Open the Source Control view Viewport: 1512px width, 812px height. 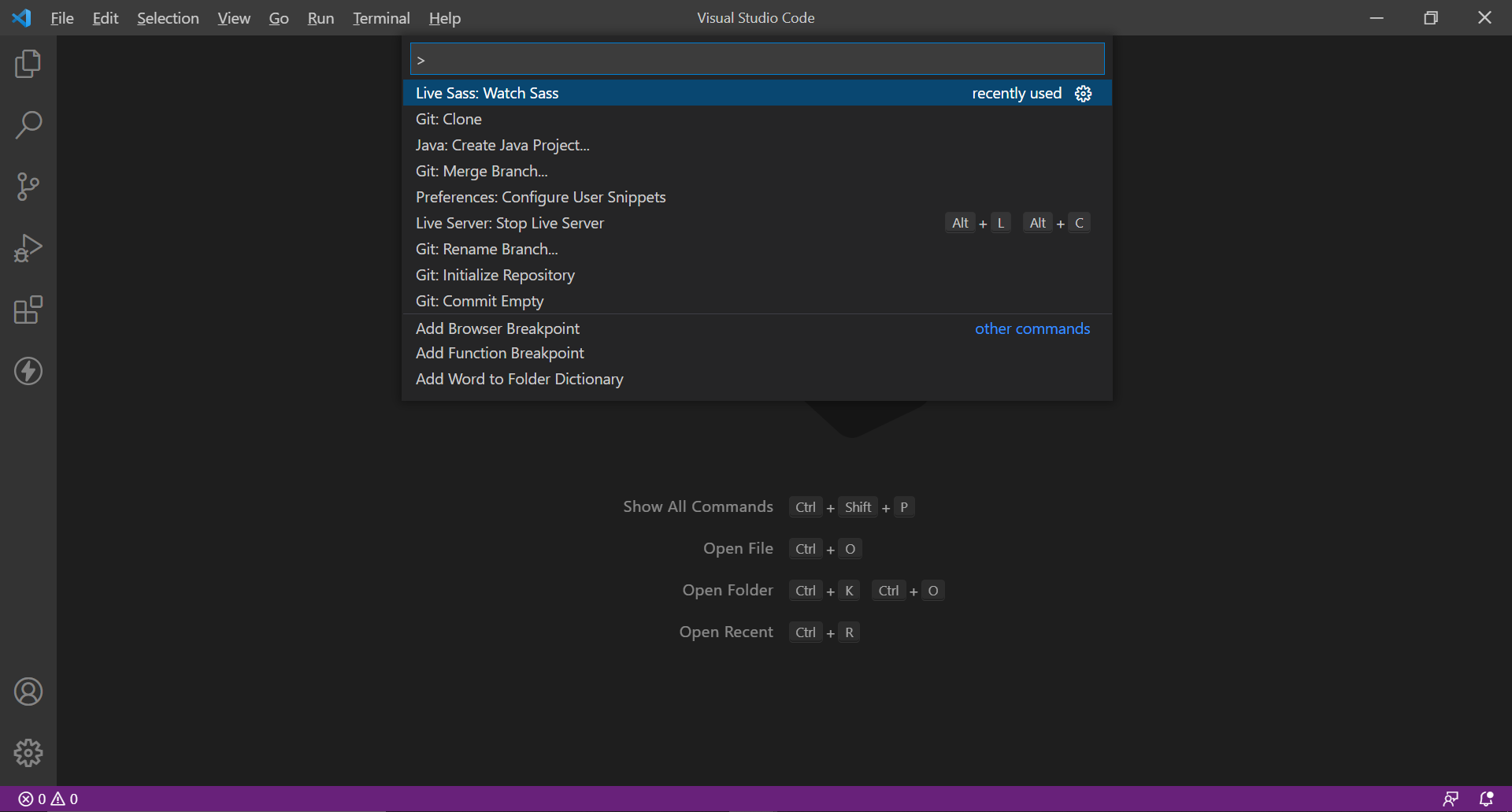28,187
